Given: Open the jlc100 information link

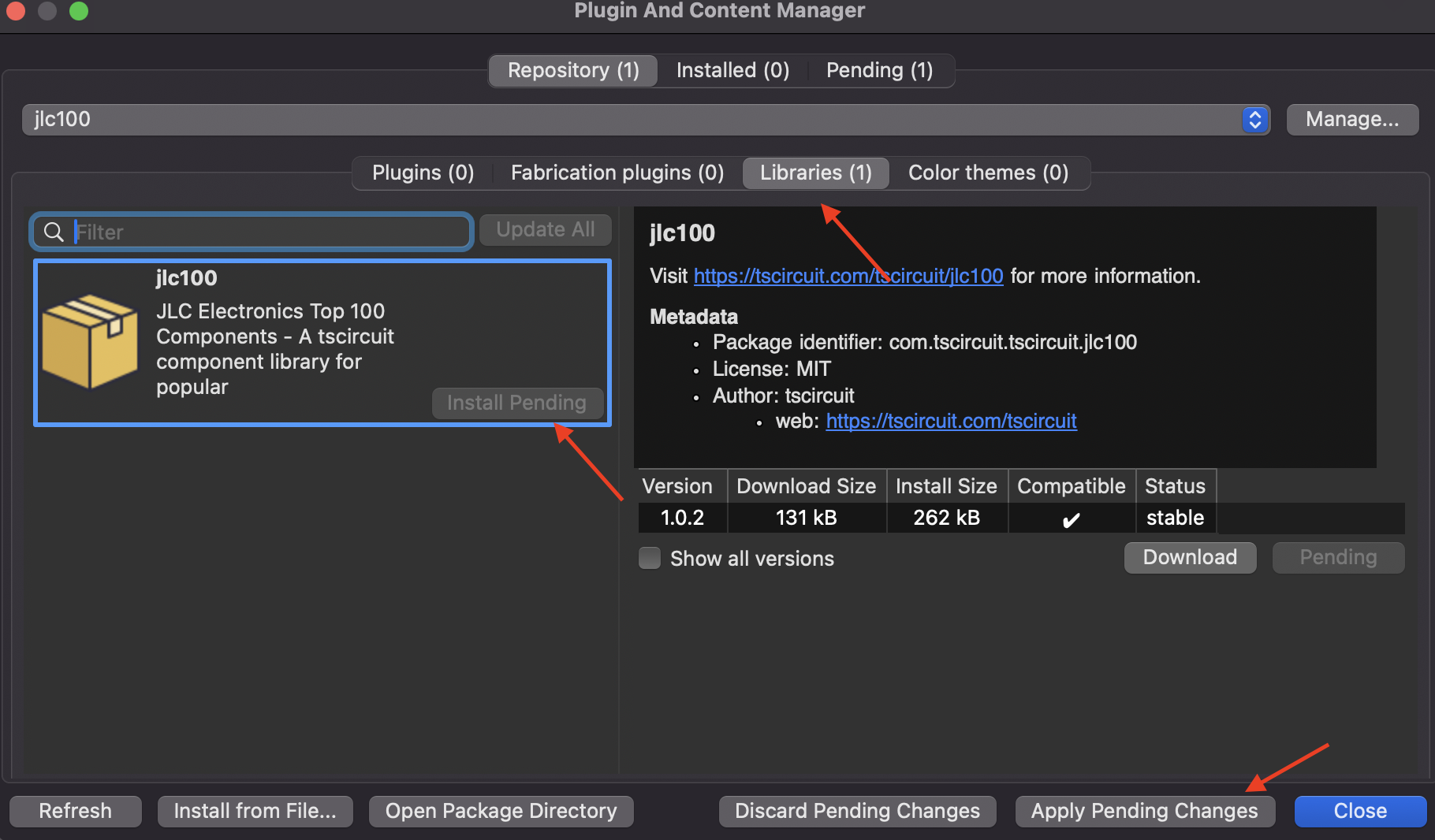Looking at the screenshot, I should (848, 276).
